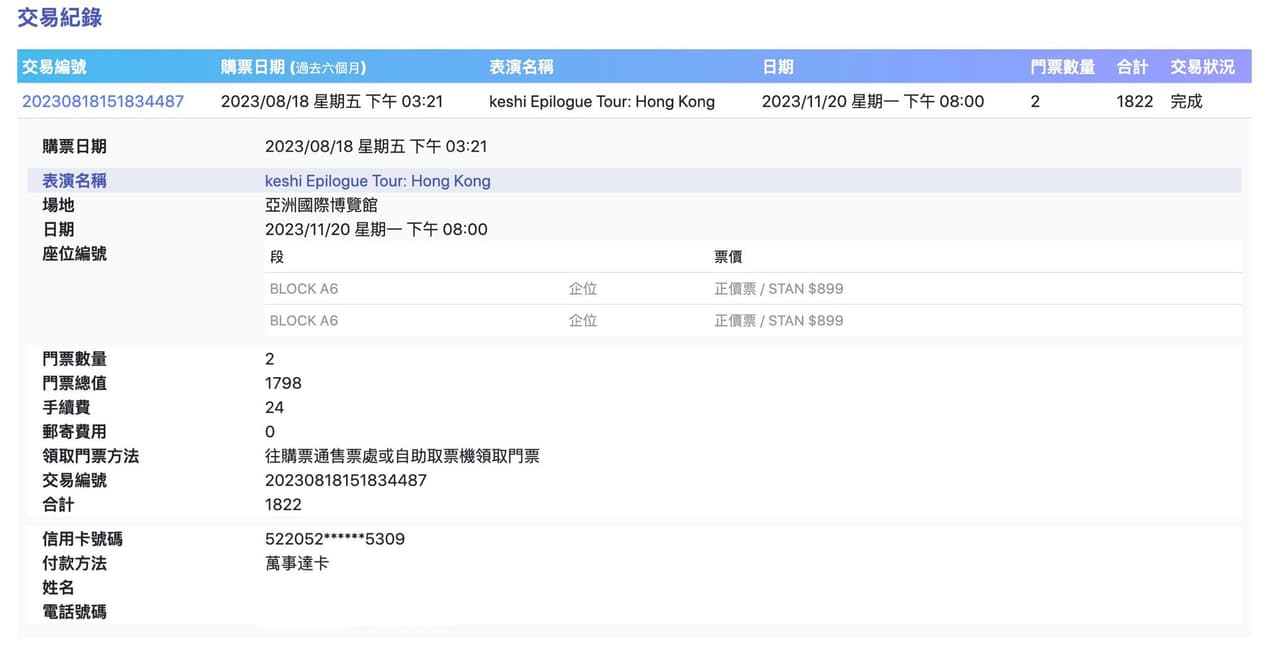Click the second BLOCK A6 seat row
Image resolution: width=1280 pixels, height=645 pixels.
303,320
